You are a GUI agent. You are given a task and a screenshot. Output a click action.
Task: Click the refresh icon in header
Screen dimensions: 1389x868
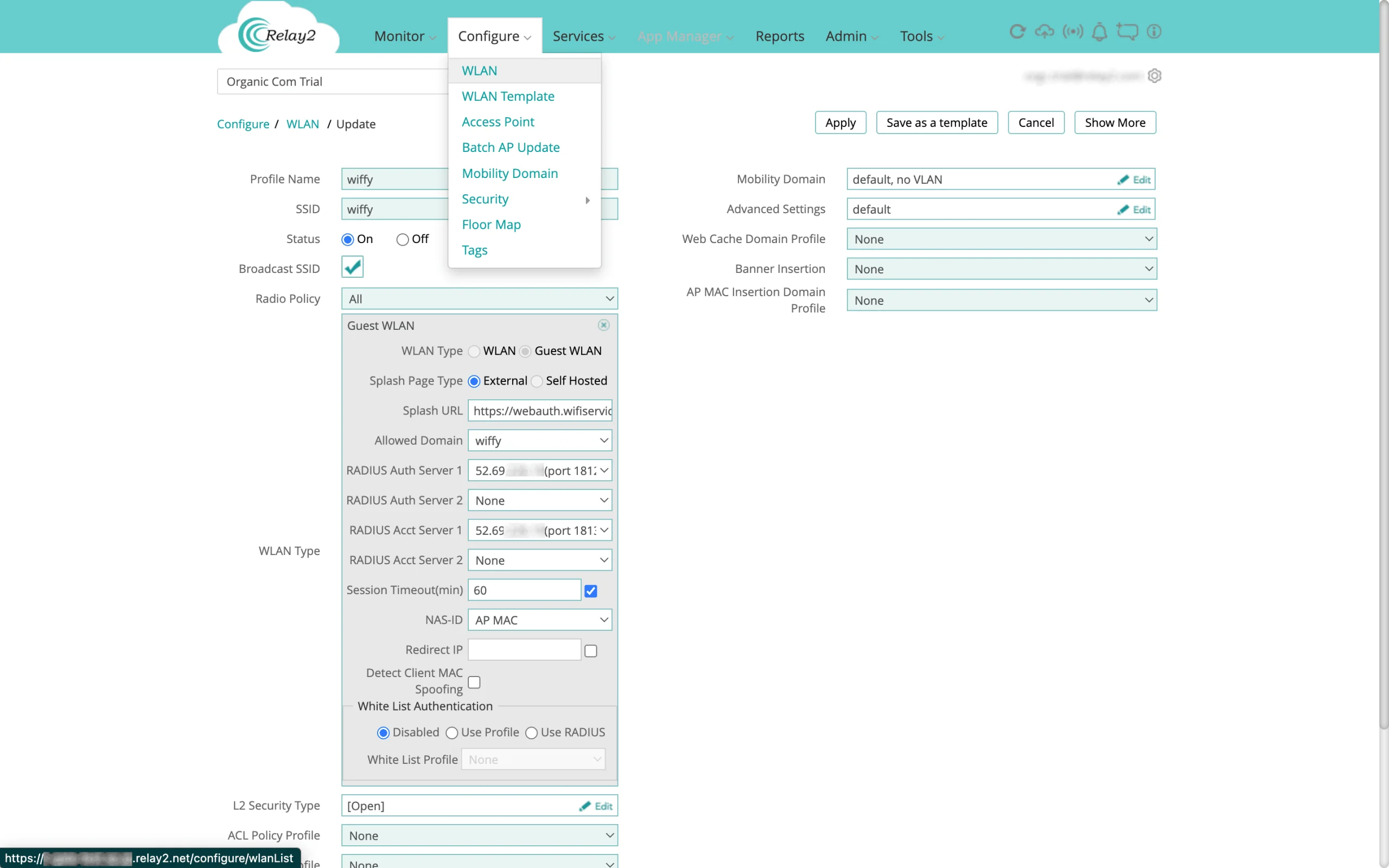[1016, 31]
